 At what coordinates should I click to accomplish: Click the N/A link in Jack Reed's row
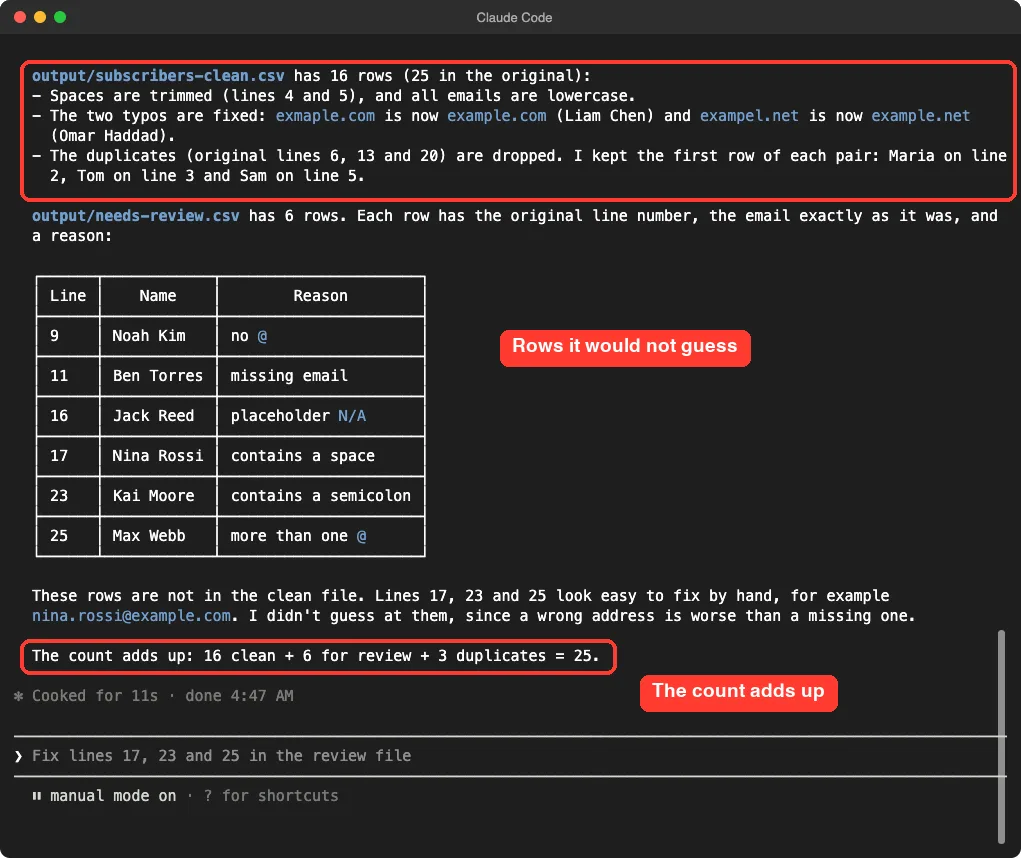pyautogui.click(x=352, y=416)
